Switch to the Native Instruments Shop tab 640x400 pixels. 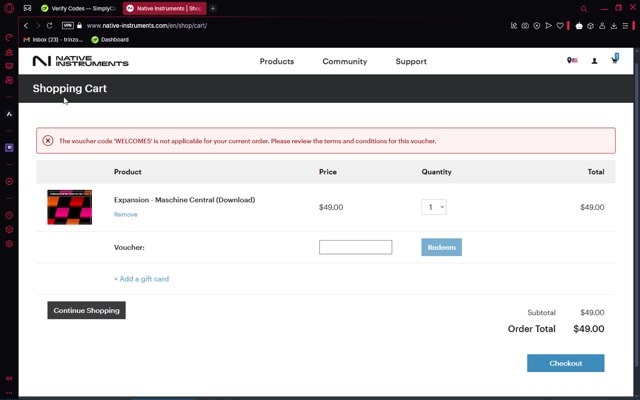pyautogui.click(x=164, y=8)
